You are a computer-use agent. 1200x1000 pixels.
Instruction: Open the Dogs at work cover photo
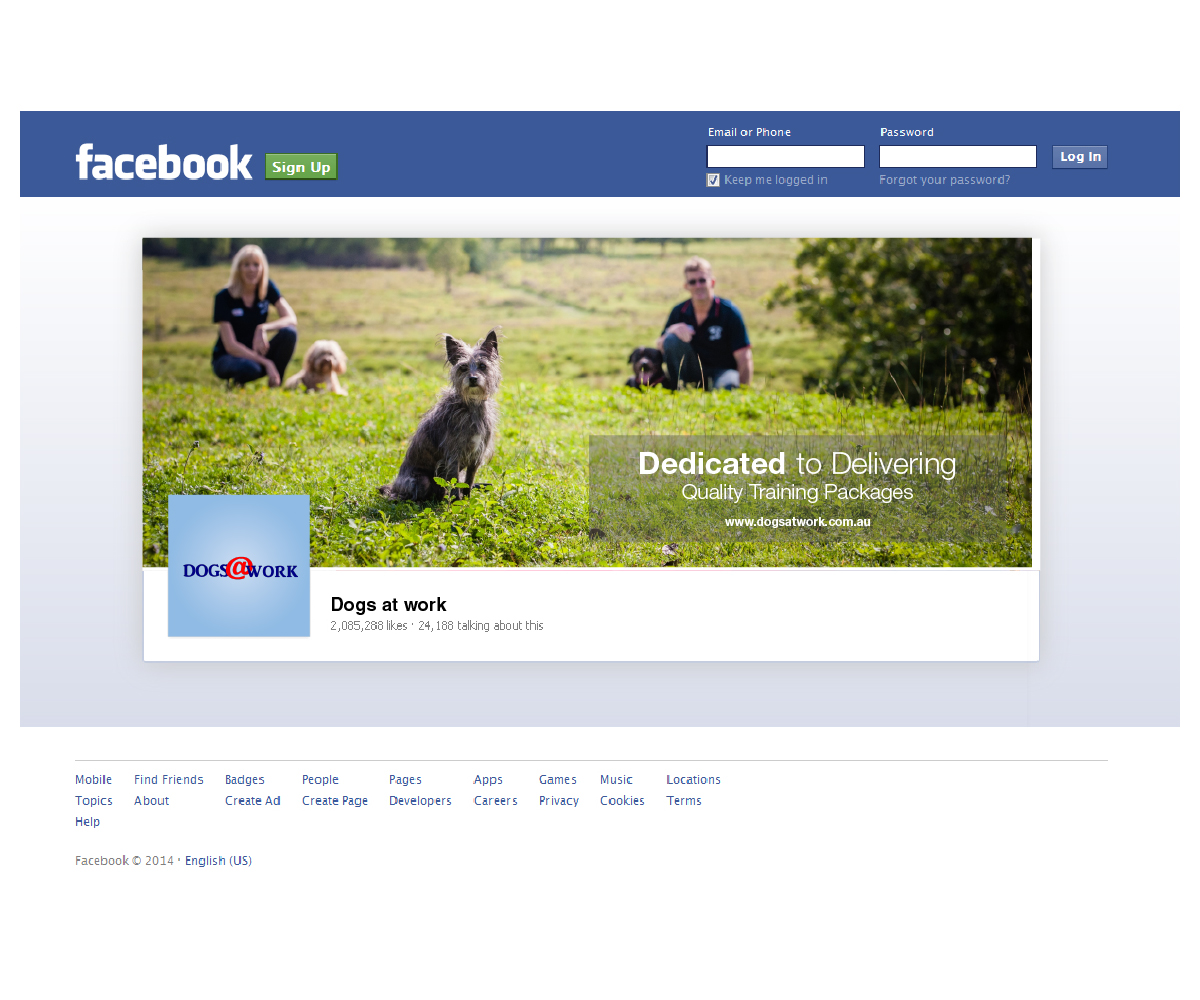[587, 402]
